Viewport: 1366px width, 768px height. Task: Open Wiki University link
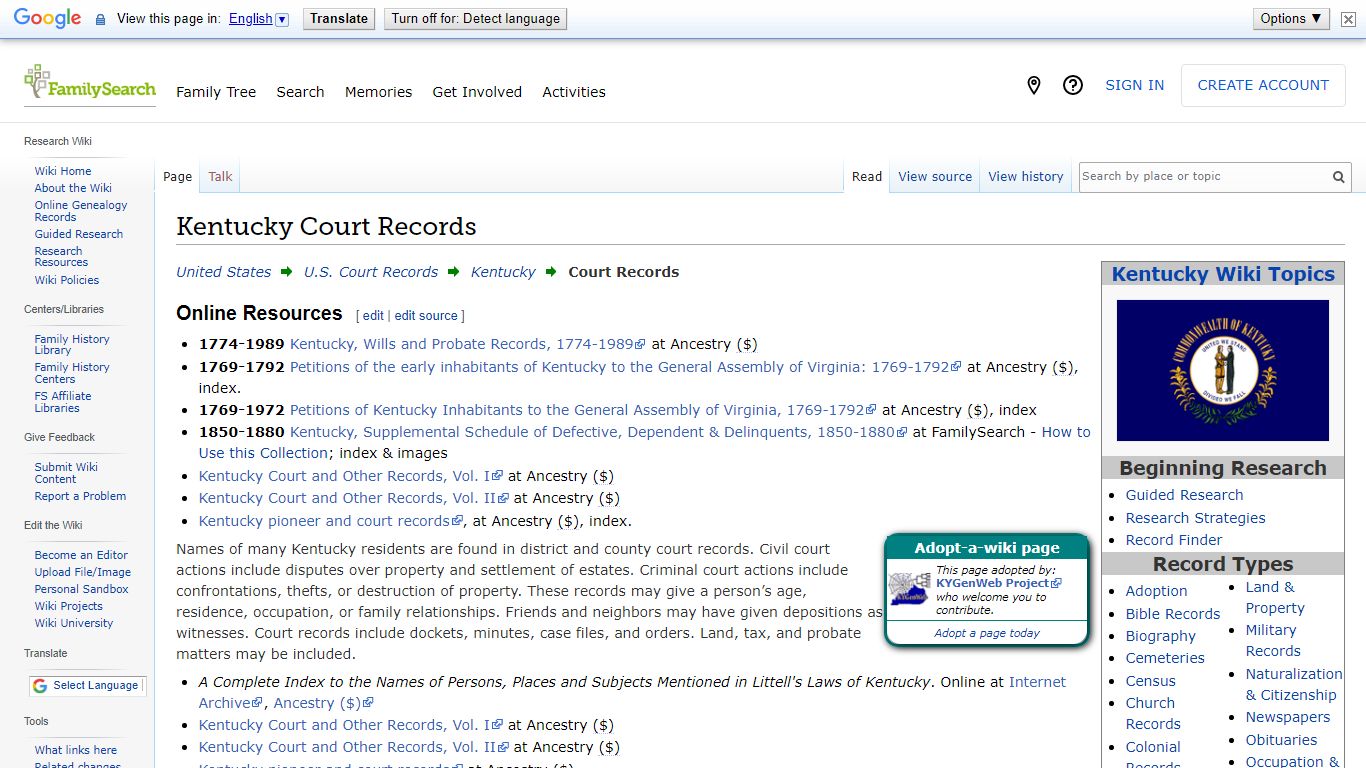tap(74, 623)
